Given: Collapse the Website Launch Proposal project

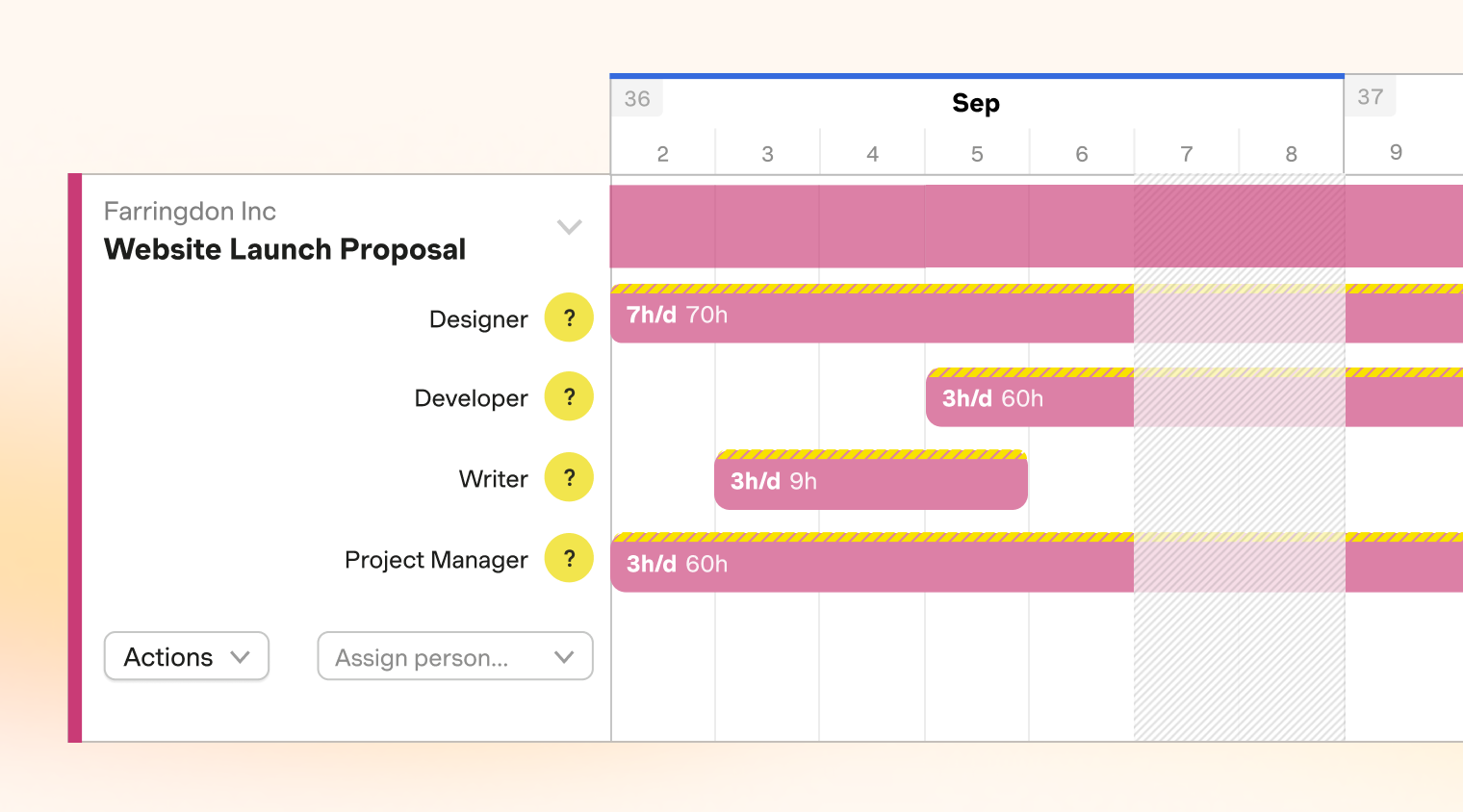Looking at the screenshot, I should (x=570, y=227).
